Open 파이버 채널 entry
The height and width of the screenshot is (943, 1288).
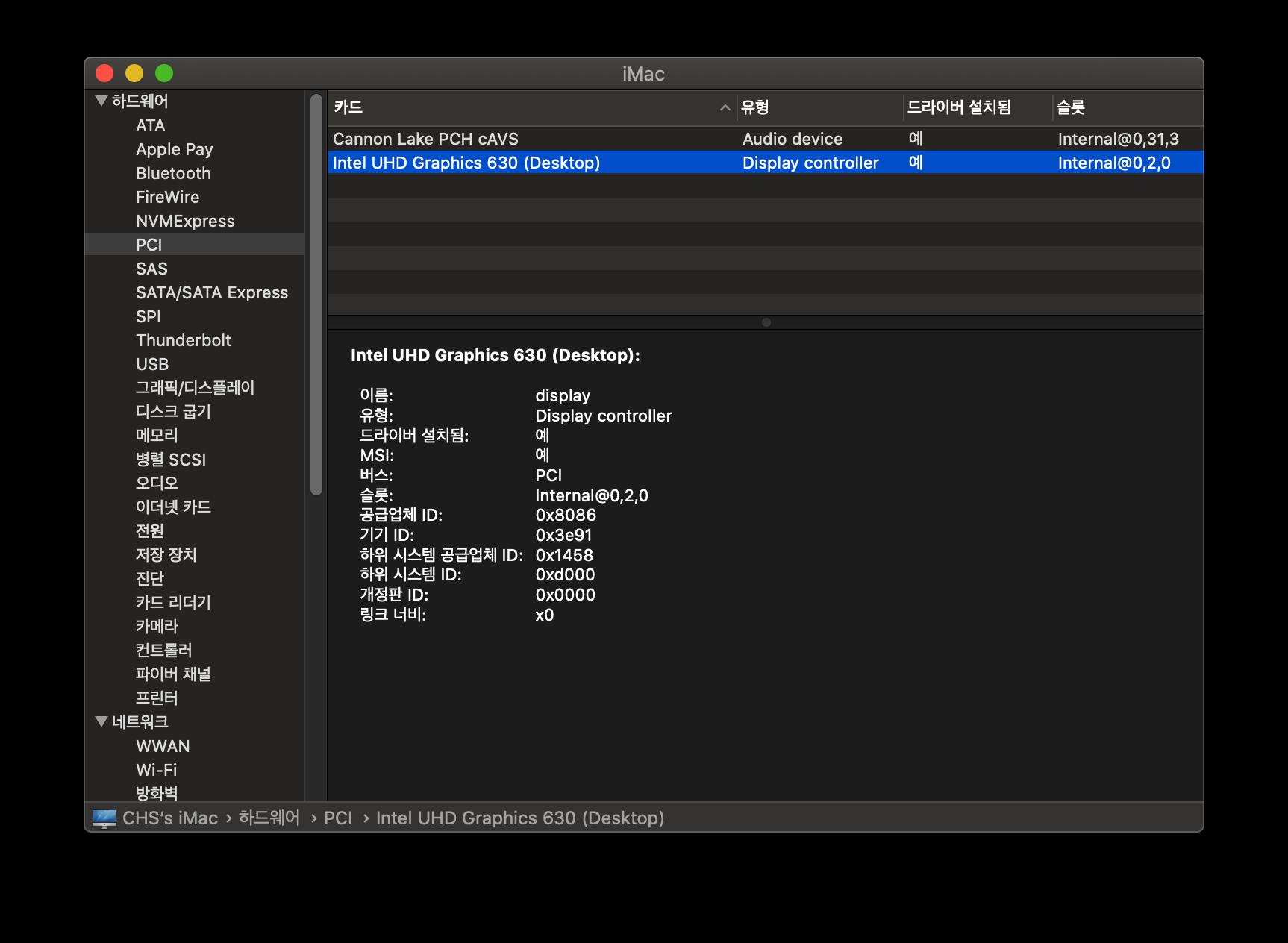173,674
